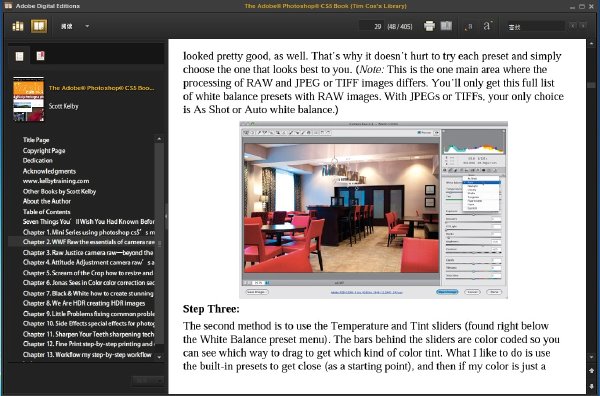The width and height of the screenshot is (600, 396).
Task: Go to Chapter 7. Black & White
Action: pos(88,293)
